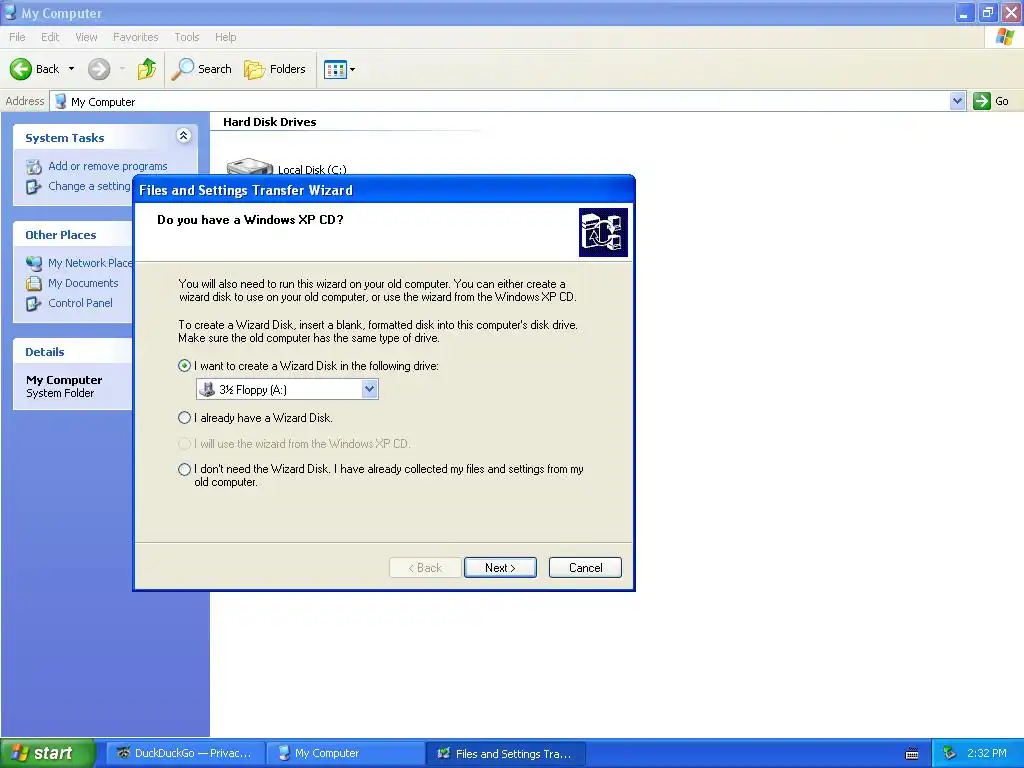This screenshot has height=768, width=1024.
Task: Click the wizard's transfer computers icon
Action: (x=603, y=232)
